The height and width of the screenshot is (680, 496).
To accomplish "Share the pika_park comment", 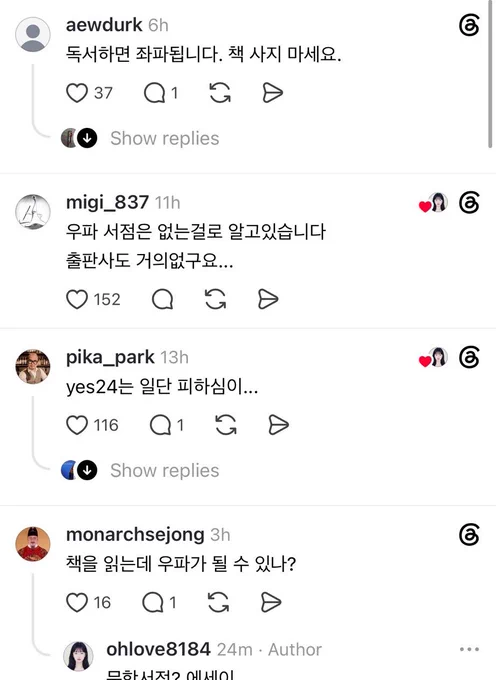I will pos(278,425).
